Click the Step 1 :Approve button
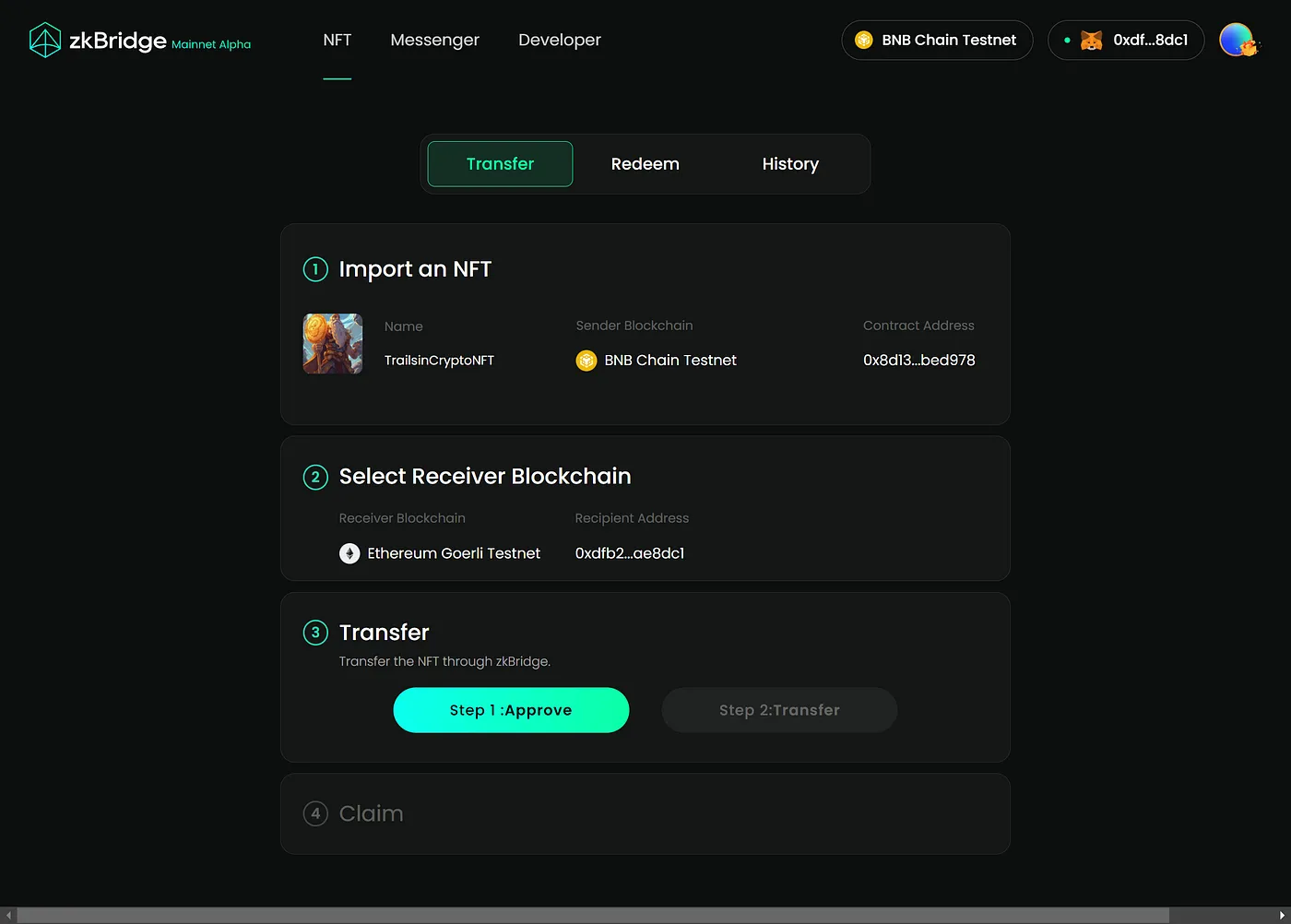Viewport: 1291px width, 924px height. 511,710
